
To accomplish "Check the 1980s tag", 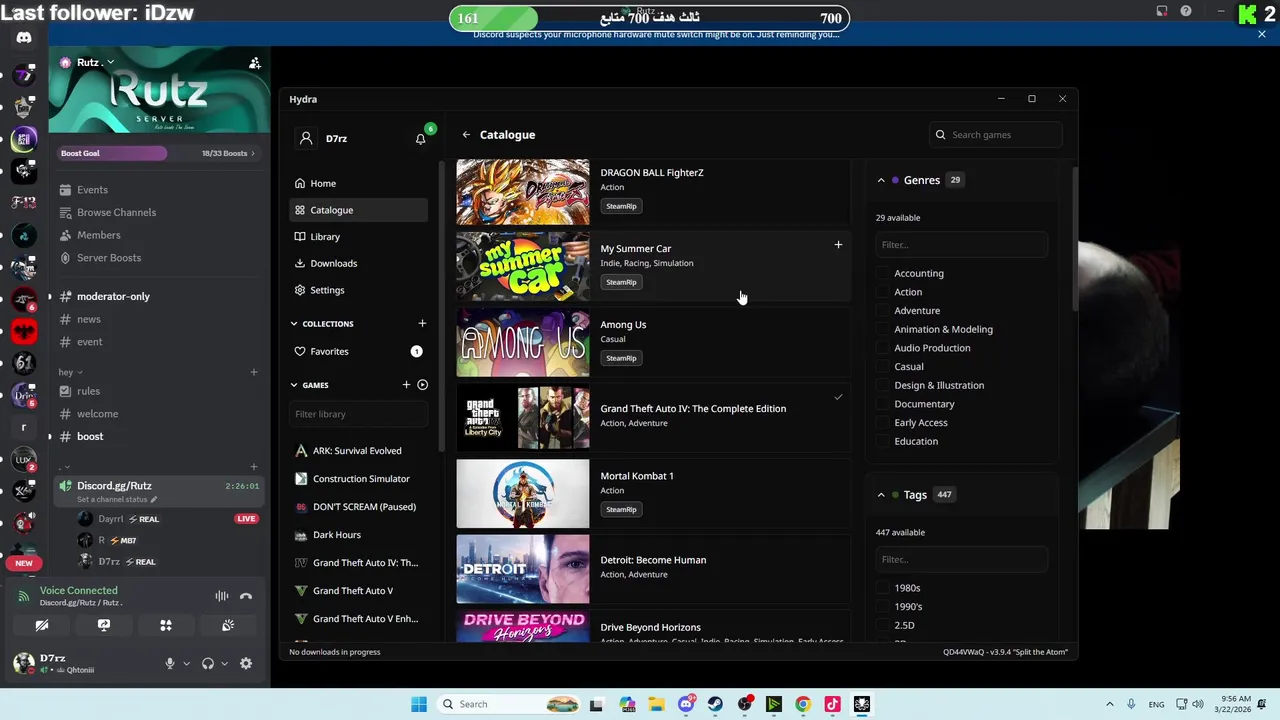I will (883, 588).
